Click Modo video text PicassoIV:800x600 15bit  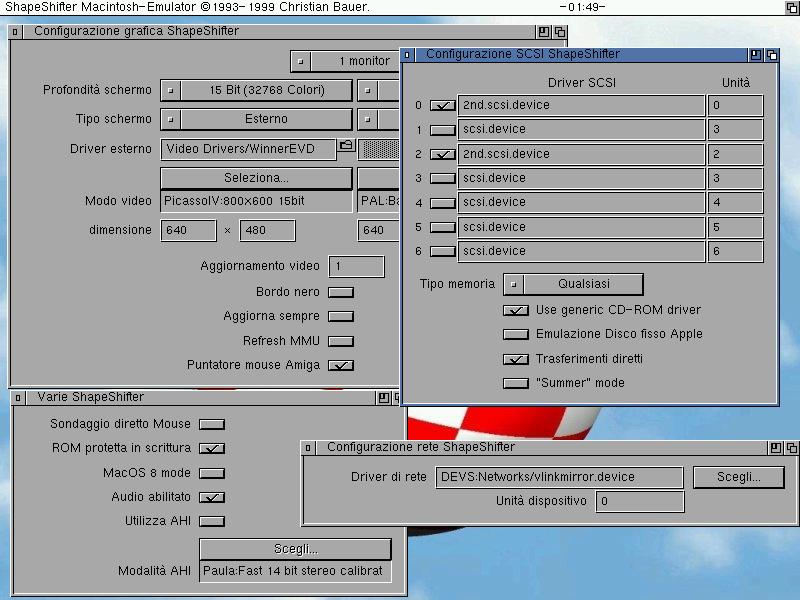pos(234,201)
